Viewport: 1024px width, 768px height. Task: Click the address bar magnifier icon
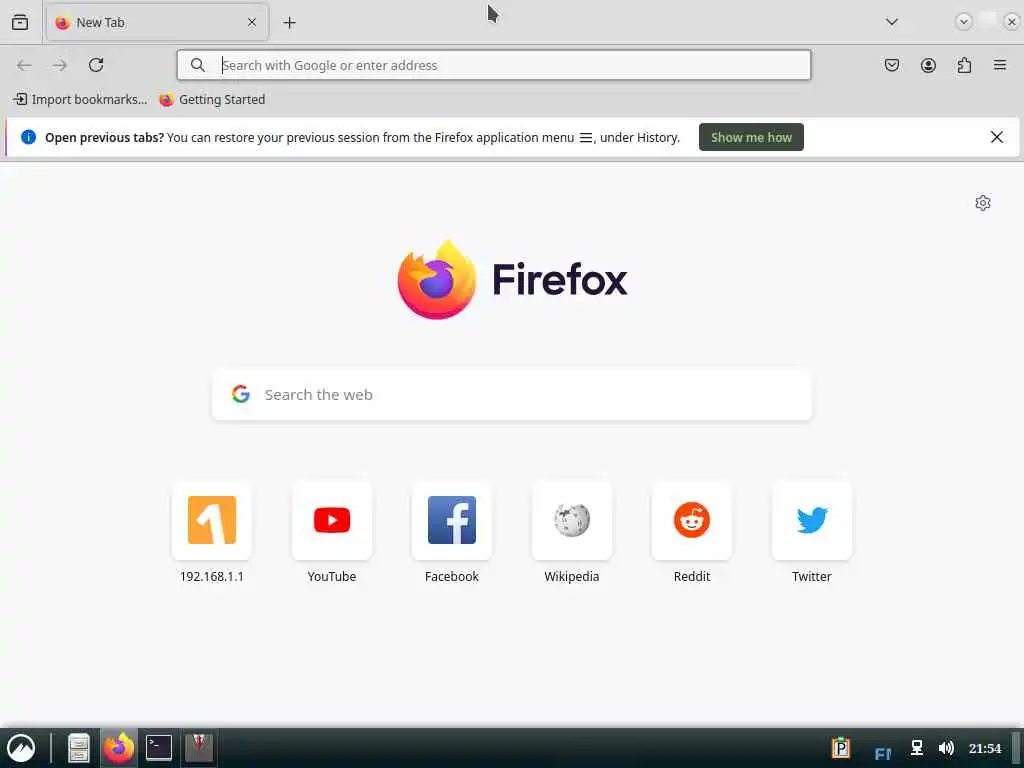tap(197, 65)
